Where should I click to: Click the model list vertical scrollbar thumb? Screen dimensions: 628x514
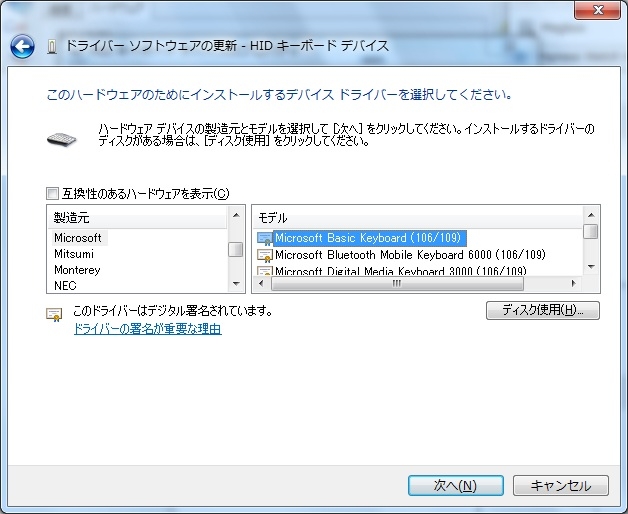pos(591,231)
